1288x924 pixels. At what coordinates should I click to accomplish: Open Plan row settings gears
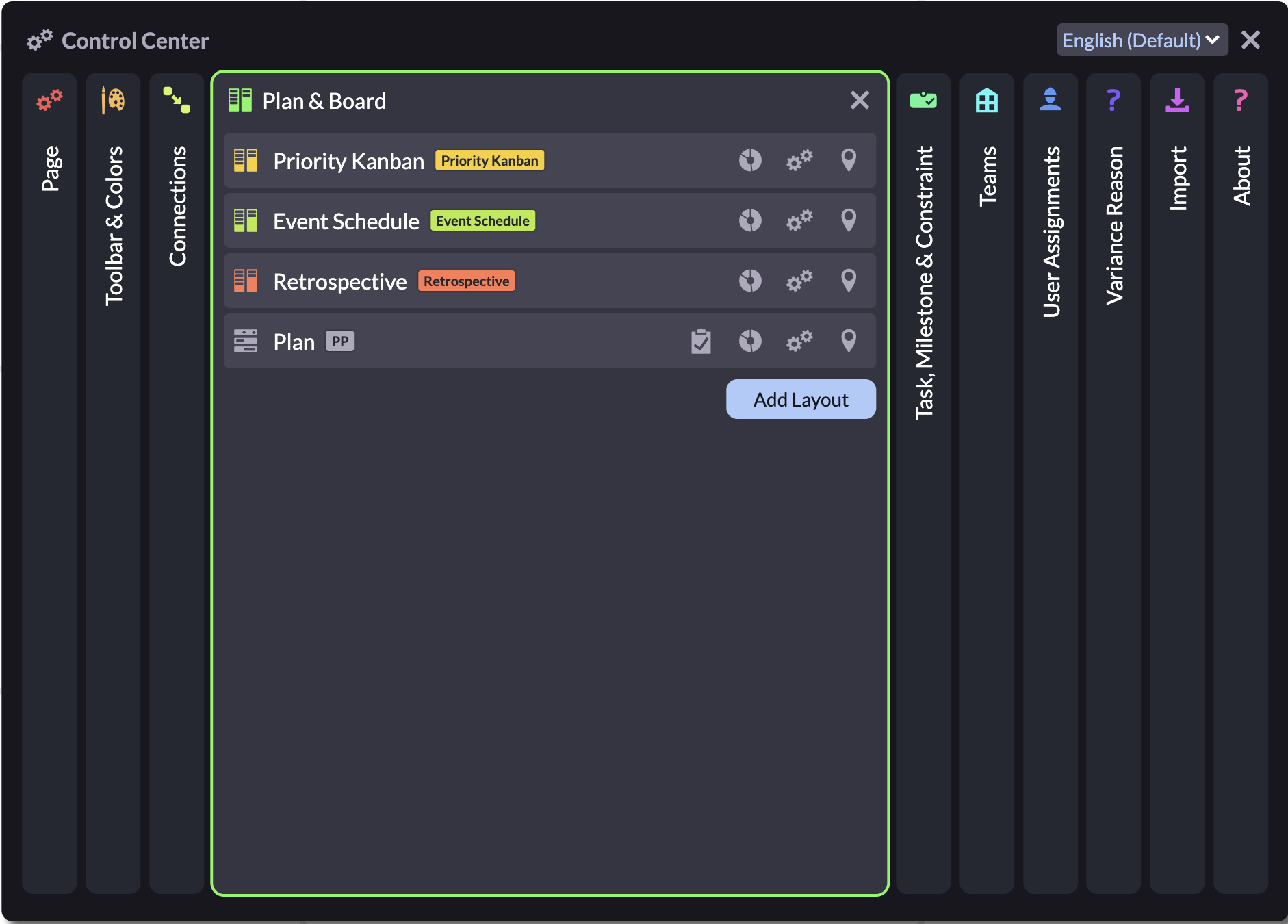click(x=799, y=342)
